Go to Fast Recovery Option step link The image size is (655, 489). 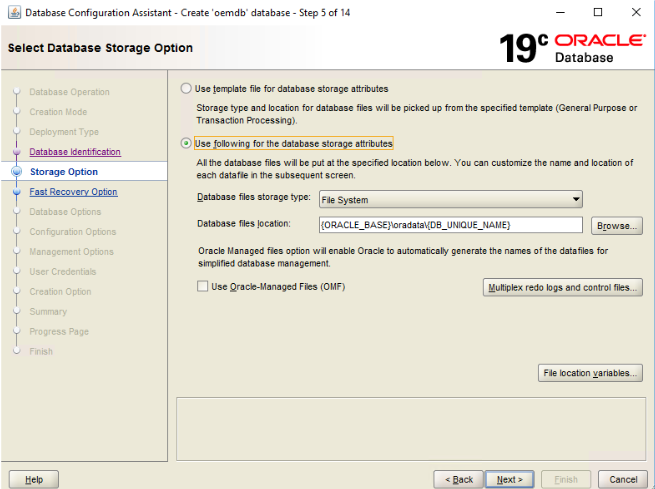tap(73, 192)
